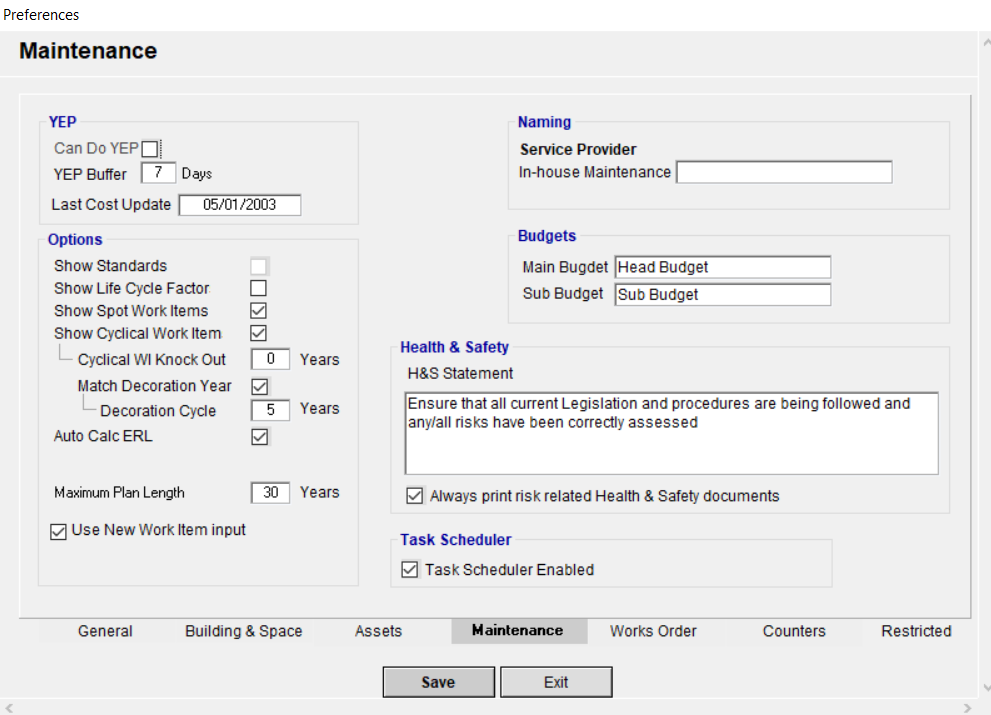
Task: Click the Cyclical WI Knock Out label
Action: tap(152, 360)
